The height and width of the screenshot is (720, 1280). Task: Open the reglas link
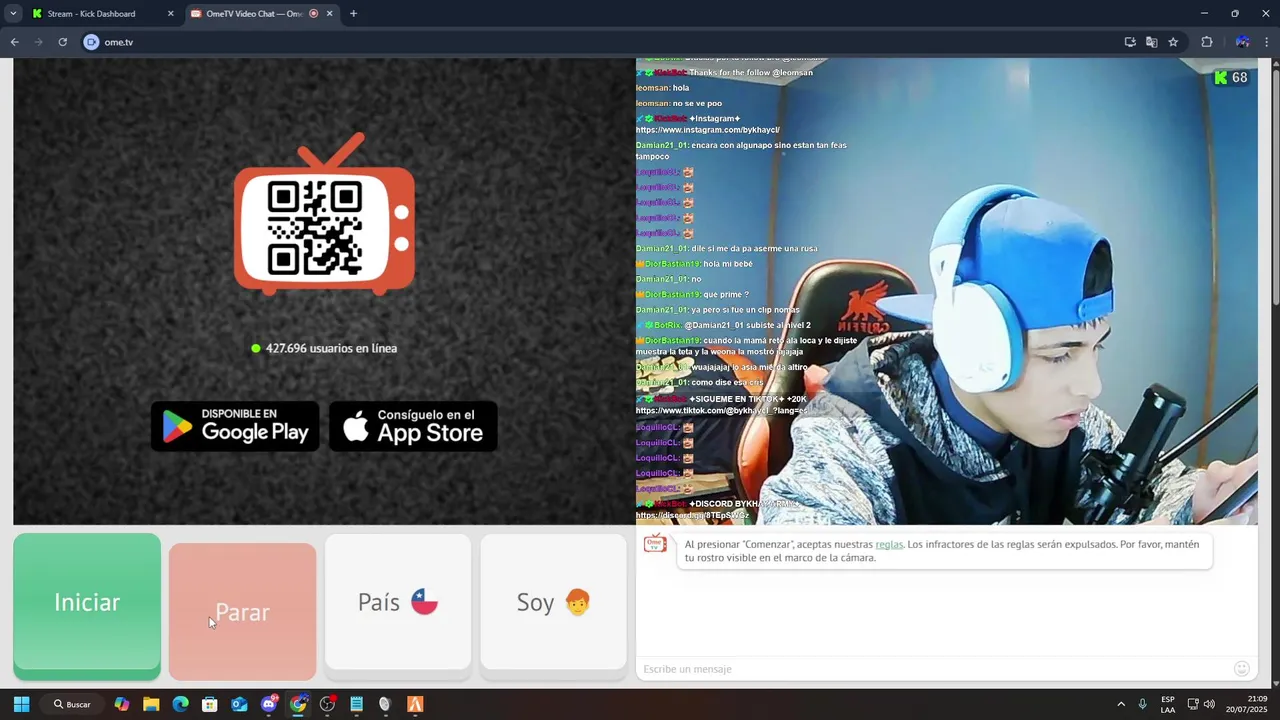click(x=889, y=544)
